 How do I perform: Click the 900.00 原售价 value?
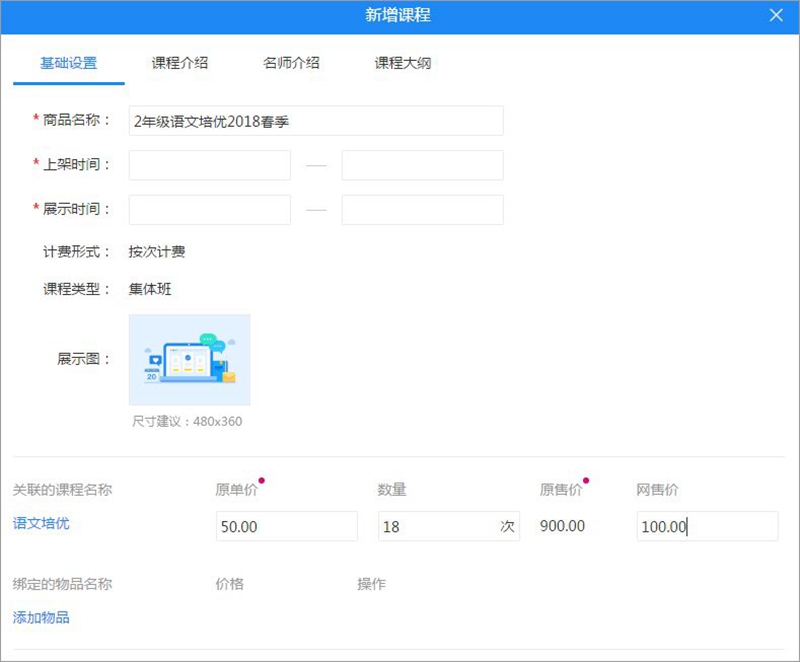click(562, 526)
